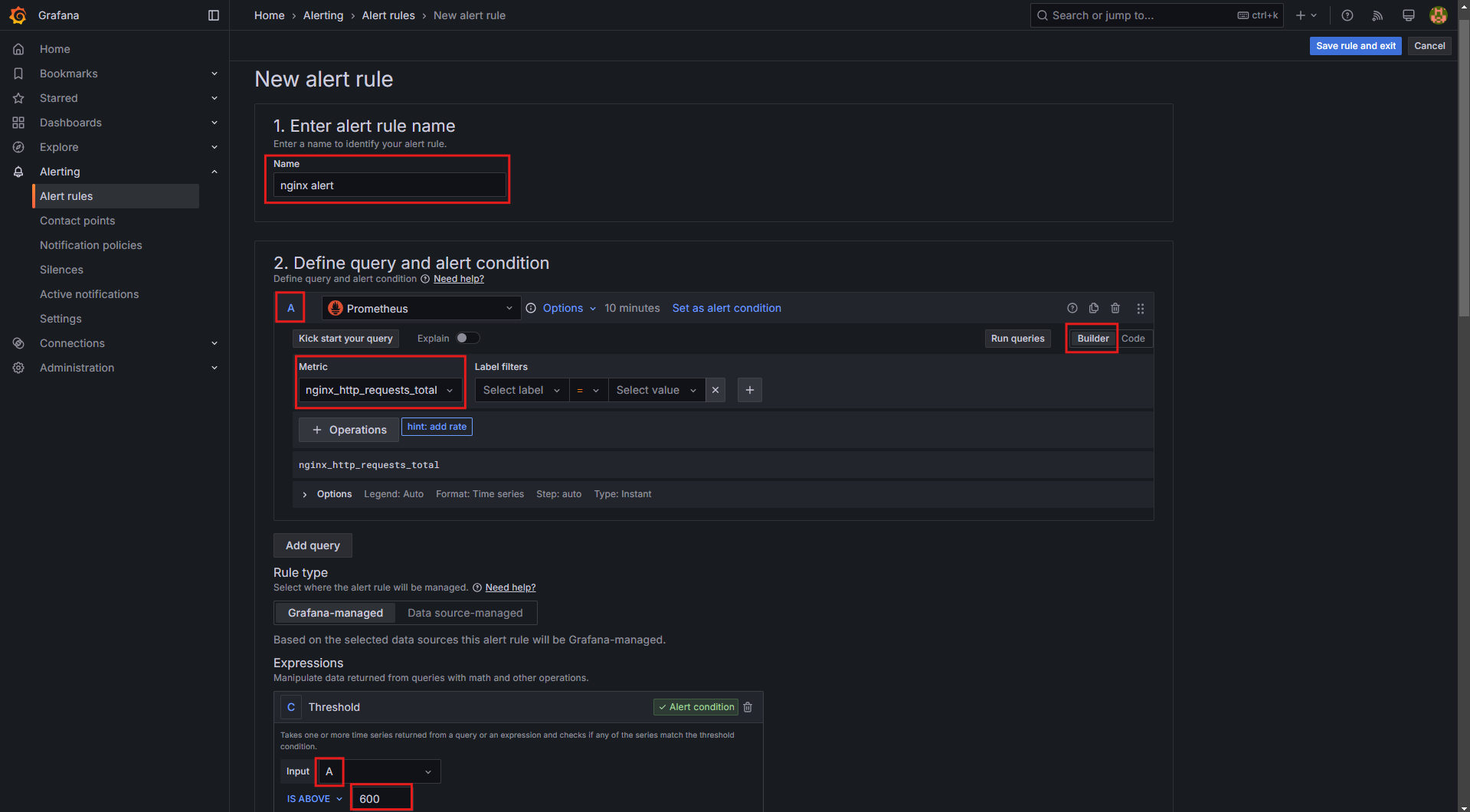This screenshot has height=812, width=1470.
Task: Open alerting Settings in sidebar
Action: tap(61, 319)
